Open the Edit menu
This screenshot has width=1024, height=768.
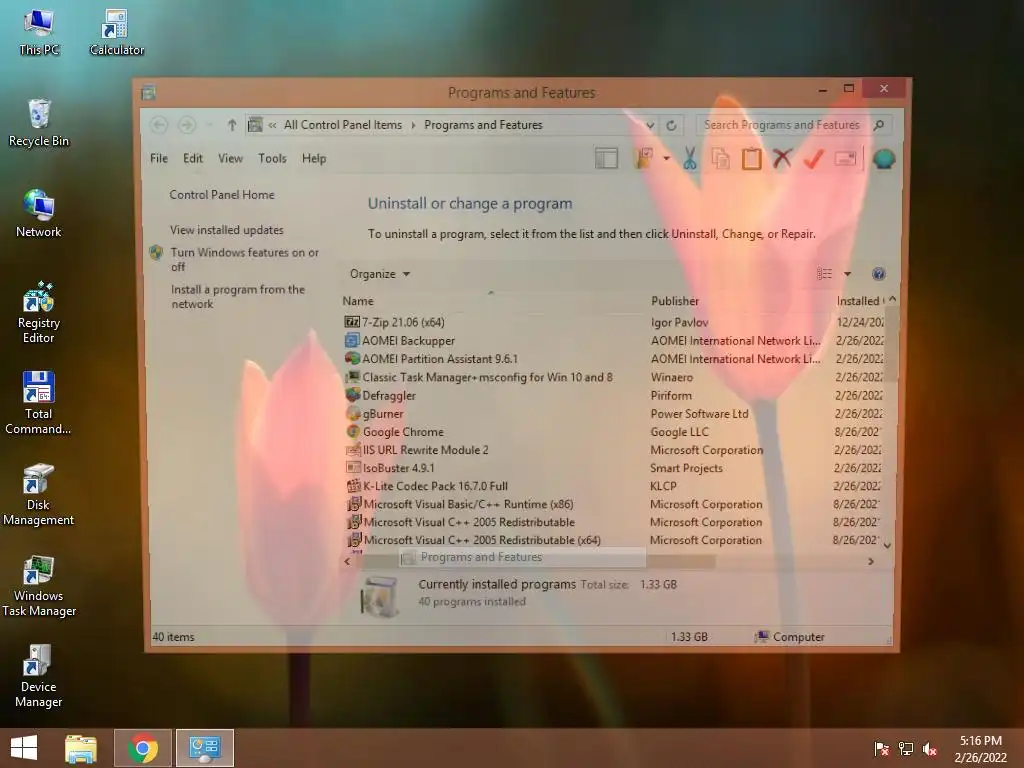(193, 158)
